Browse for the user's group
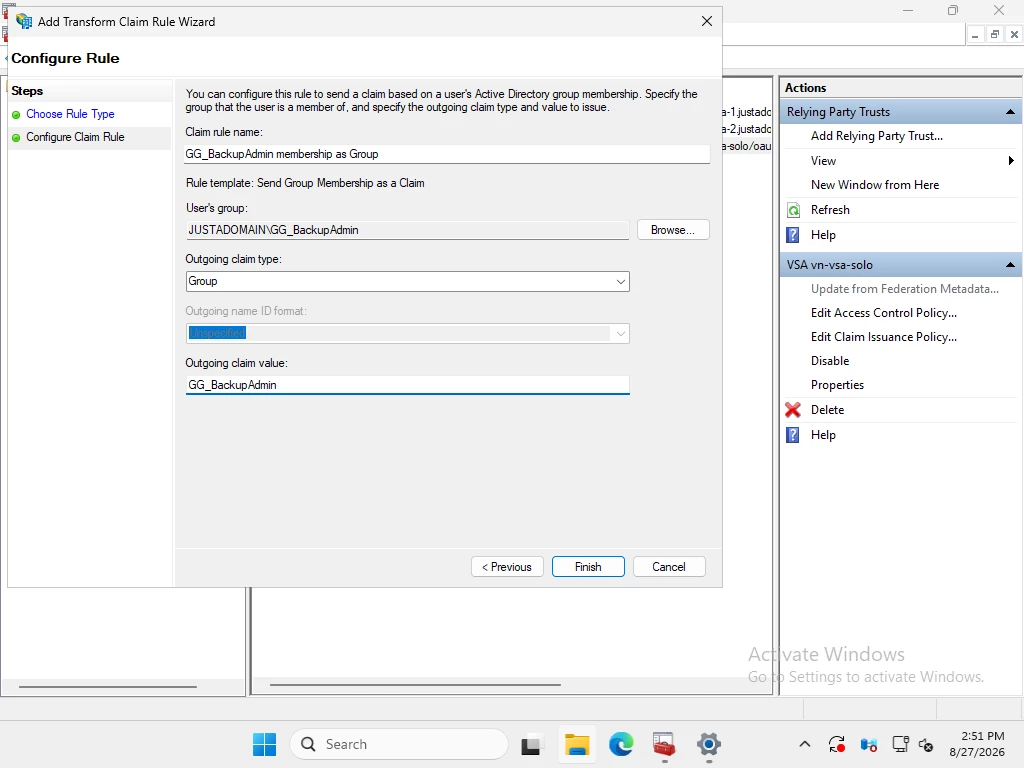The height and width of the screenshot is (768, 1024). tap(673, 230)
